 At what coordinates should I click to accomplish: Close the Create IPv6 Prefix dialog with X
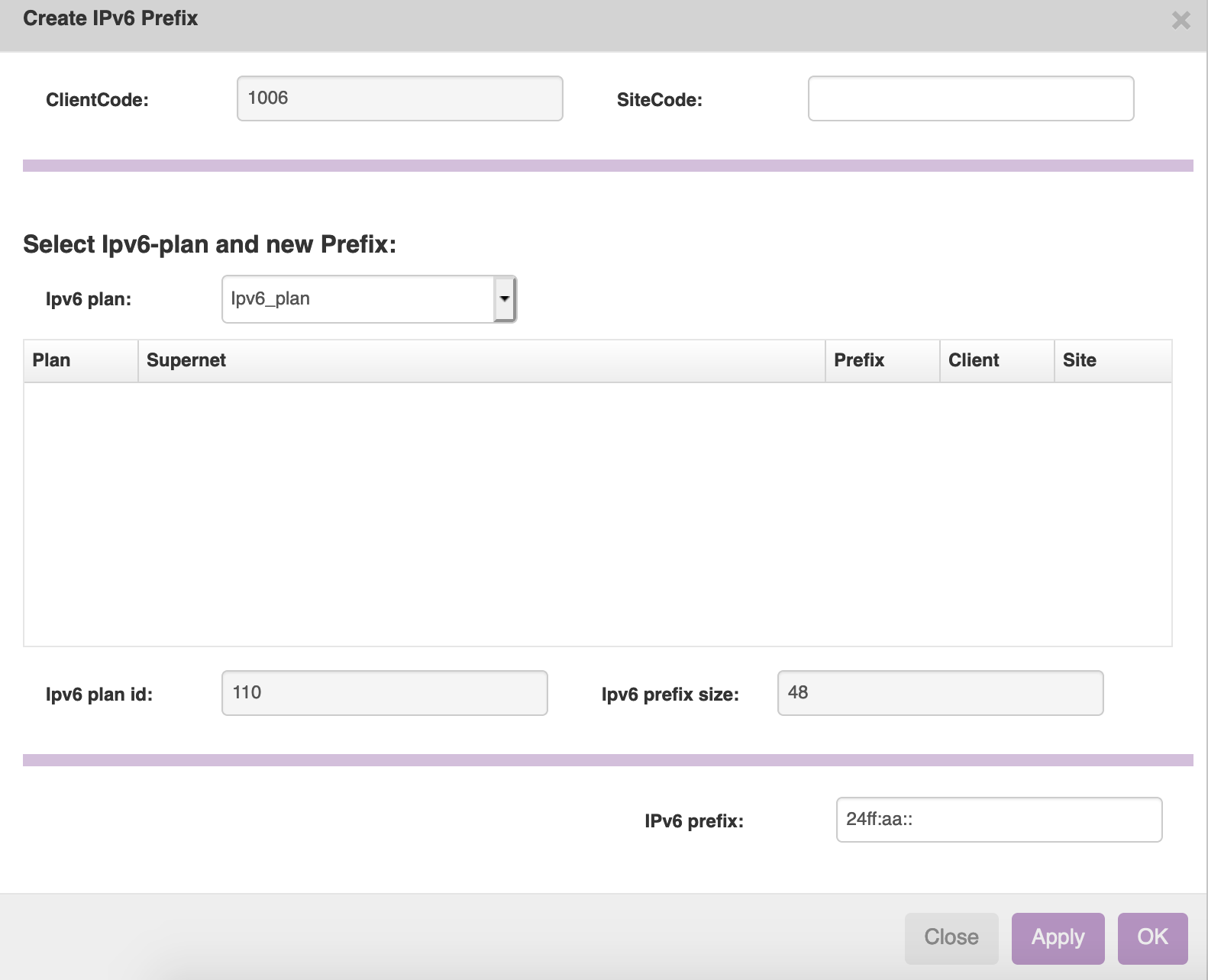pos(1181,21)
